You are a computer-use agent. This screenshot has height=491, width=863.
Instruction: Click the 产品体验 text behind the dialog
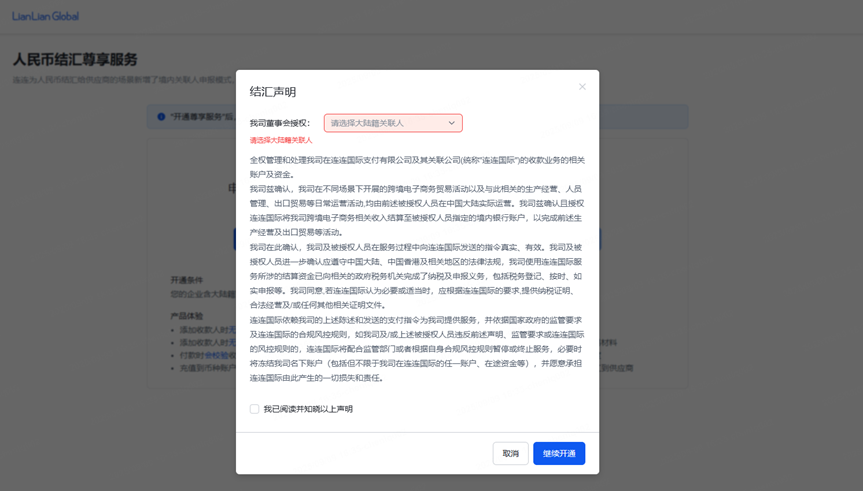(187, 317)
